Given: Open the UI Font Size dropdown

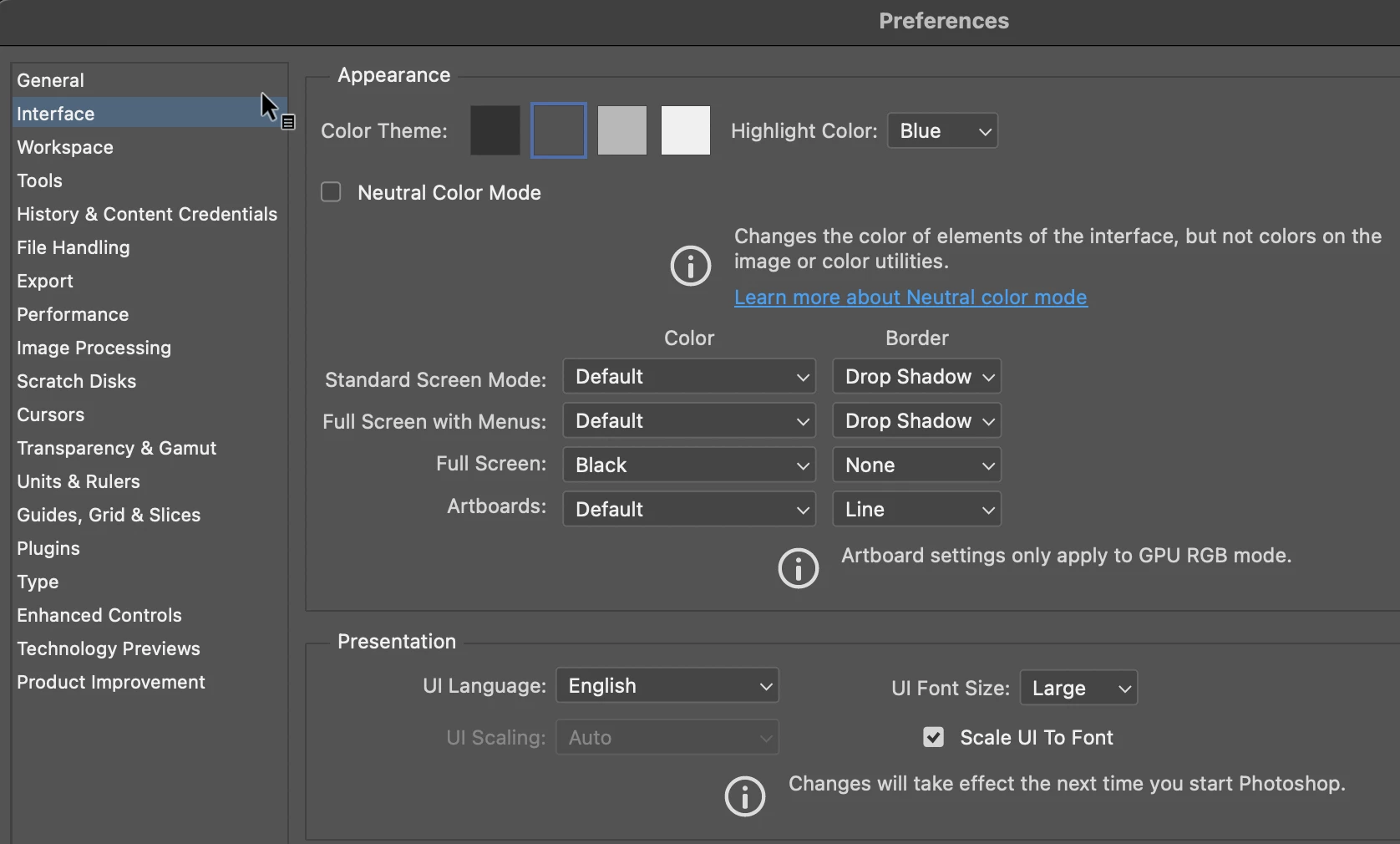Looking at the screenshot, I should point(1078,689).
